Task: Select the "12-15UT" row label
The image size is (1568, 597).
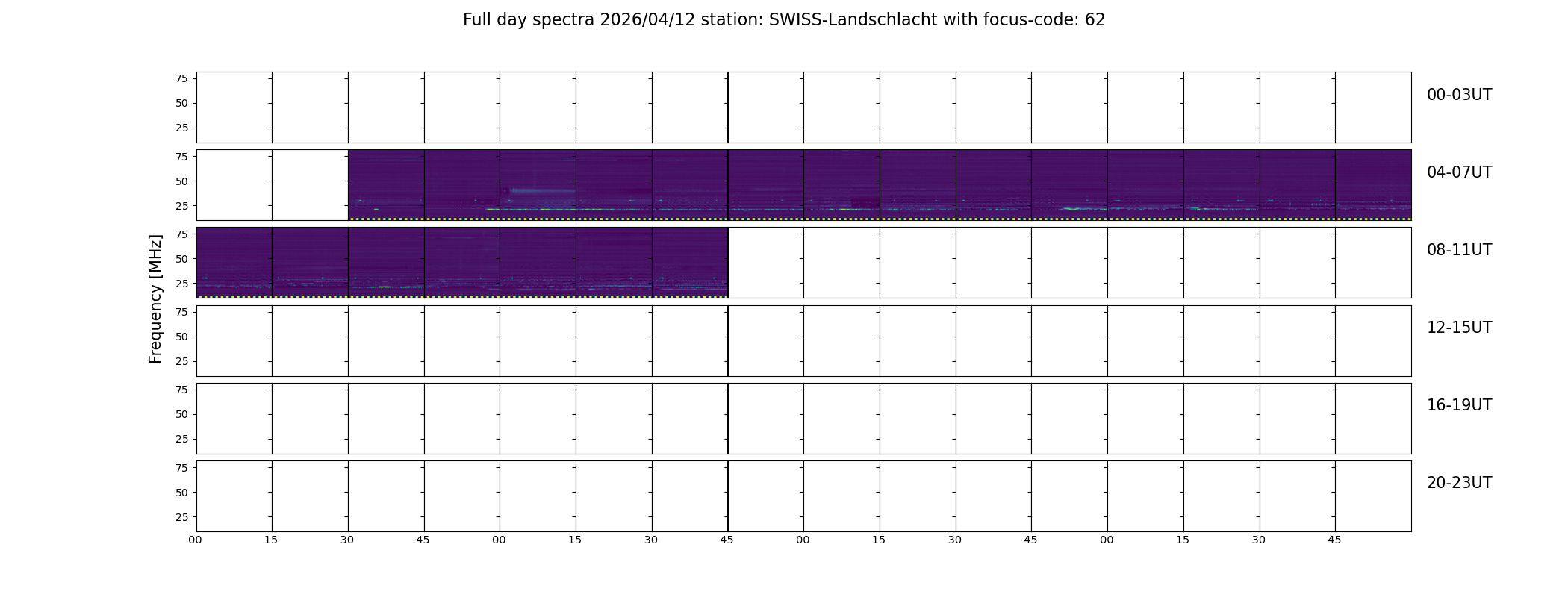Action: (1459, 328)
